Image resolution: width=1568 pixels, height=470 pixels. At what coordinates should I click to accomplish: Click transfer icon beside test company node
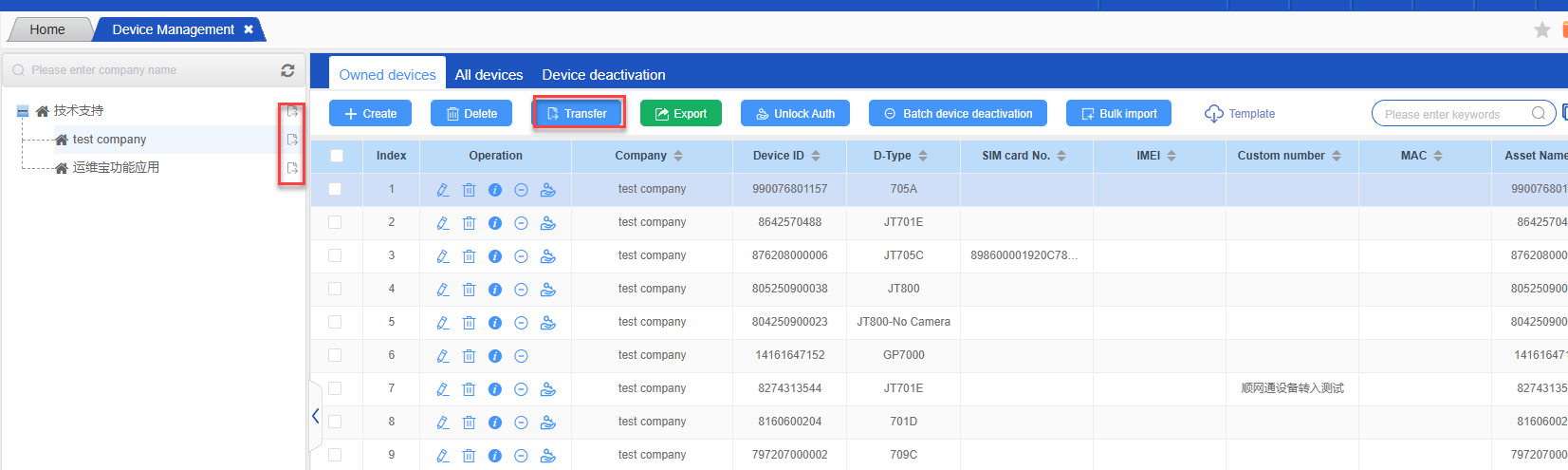click(292, 140)
